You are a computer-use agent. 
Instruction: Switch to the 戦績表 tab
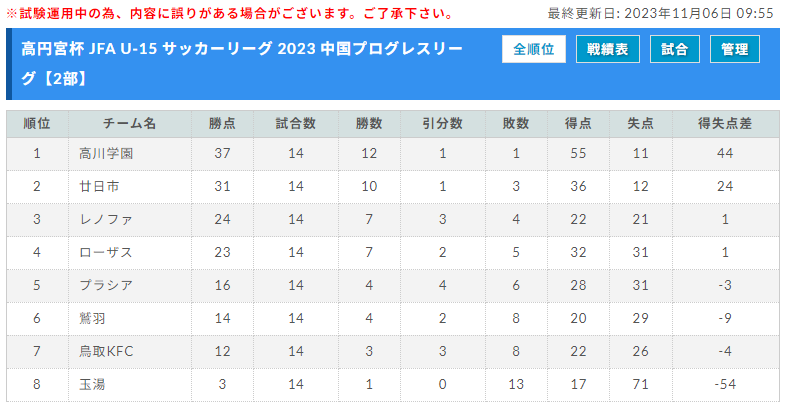coord(607,50)
